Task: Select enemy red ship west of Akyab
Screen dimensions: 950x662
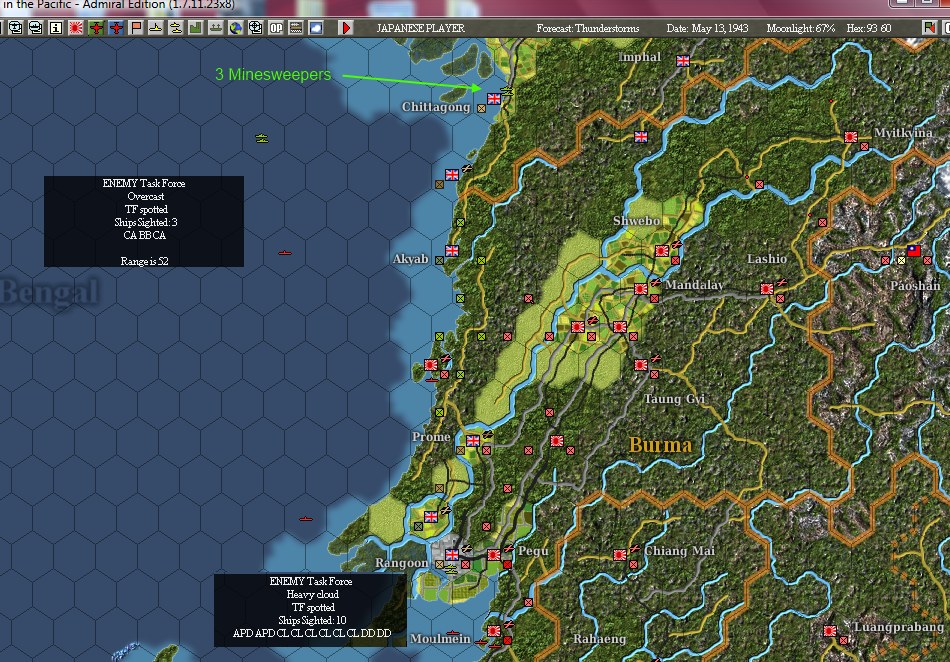Action: tap(285, 253)
